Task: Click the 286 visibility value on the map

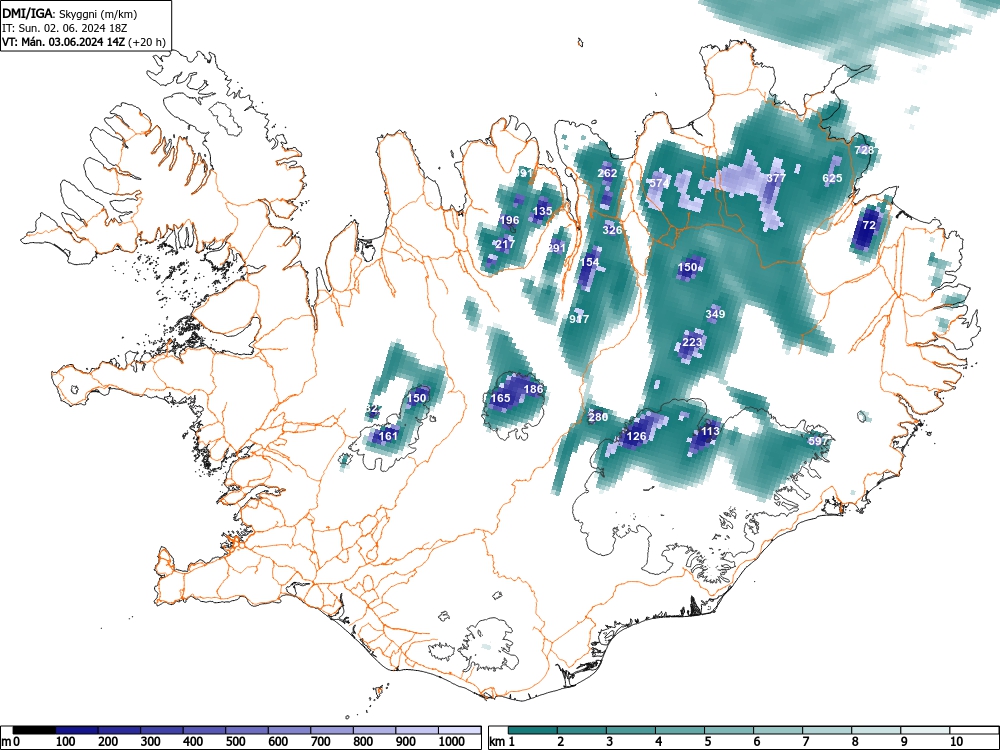Action: [598, 417]
